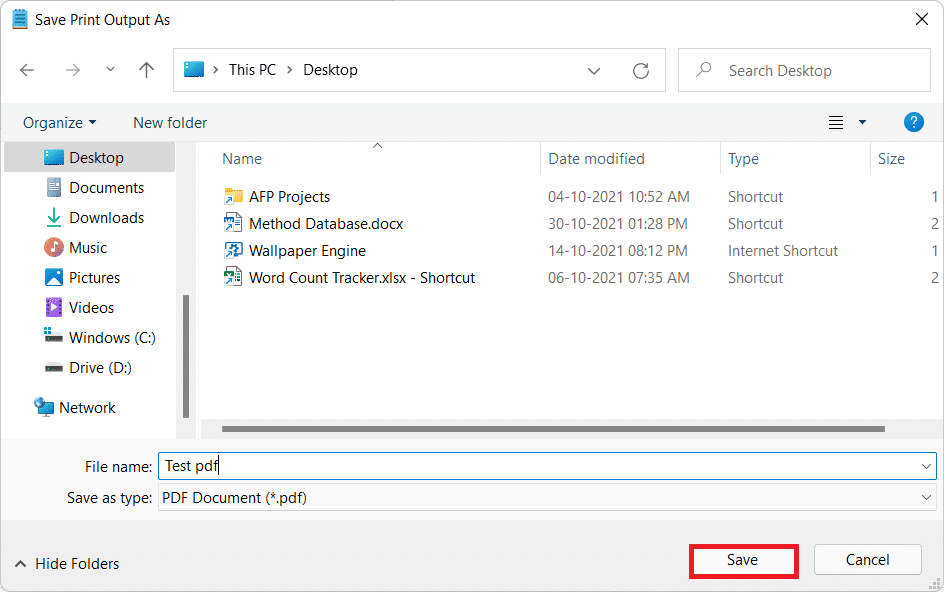The height and width of the screenshot is (592, 944).
Task: Select Method Database.docx file
Action: click(x=326, y=224)
